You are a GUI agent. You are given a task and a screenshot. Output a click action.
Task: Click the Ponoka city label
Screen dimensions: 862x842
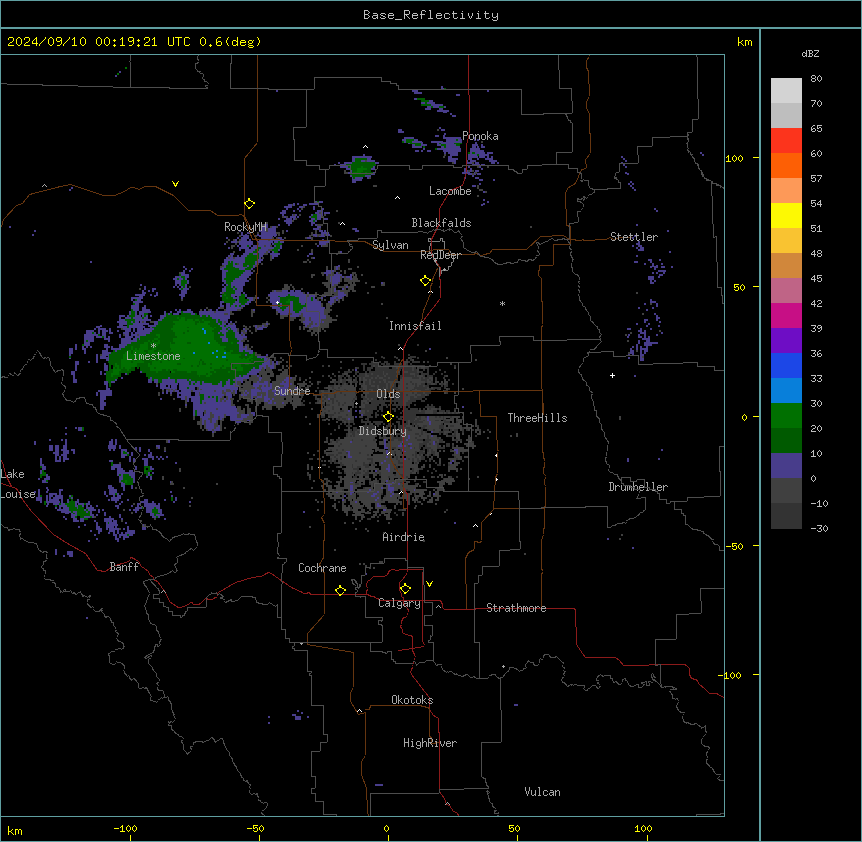(x=480, y=136)
